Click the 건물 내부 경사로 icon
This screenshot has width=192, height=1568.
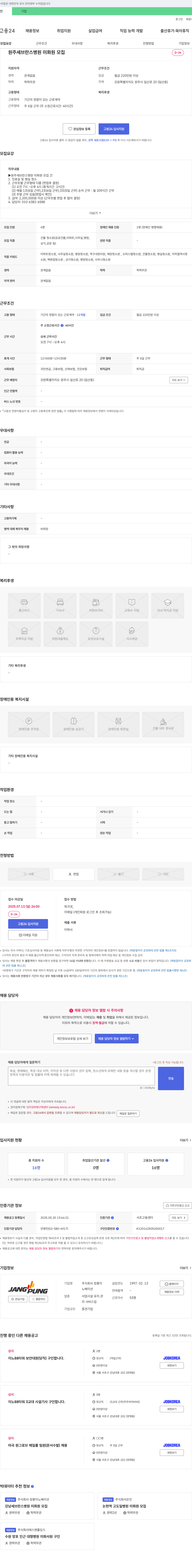pos(163,724)
